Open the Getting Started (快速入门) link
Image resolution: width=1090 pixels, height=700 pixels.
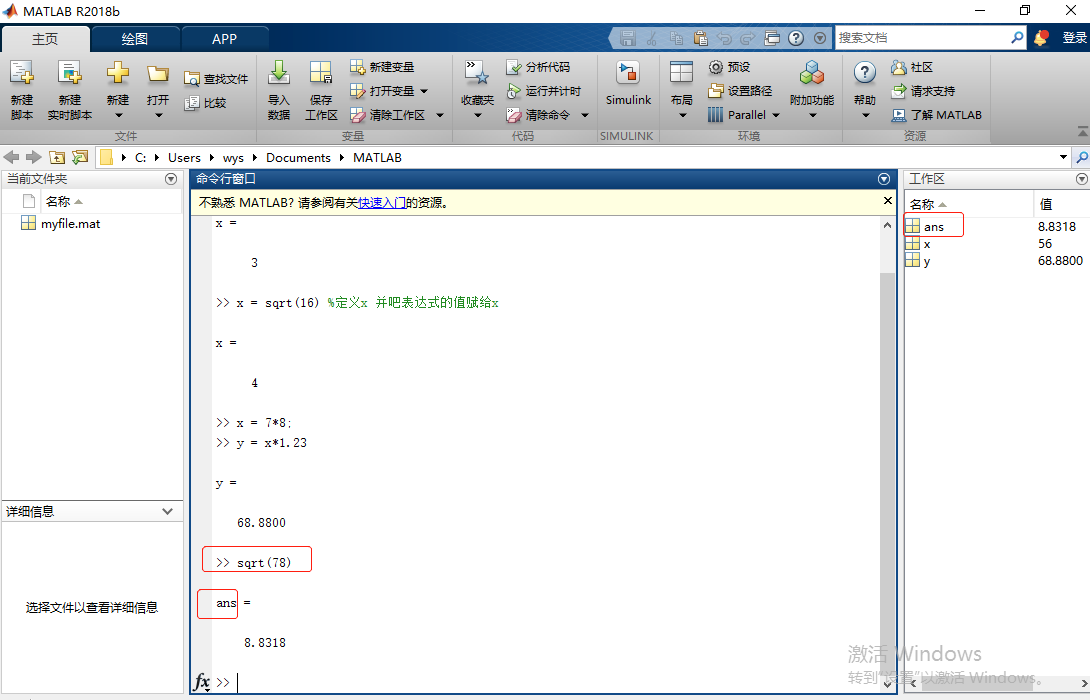click(382, 203)
